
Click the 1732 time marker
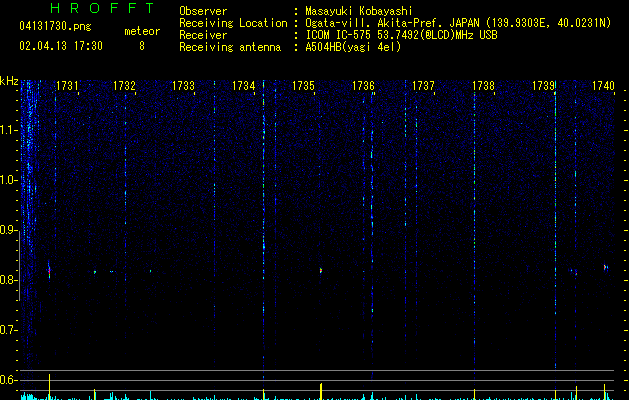pyautogui.click(x=124, y=86)
